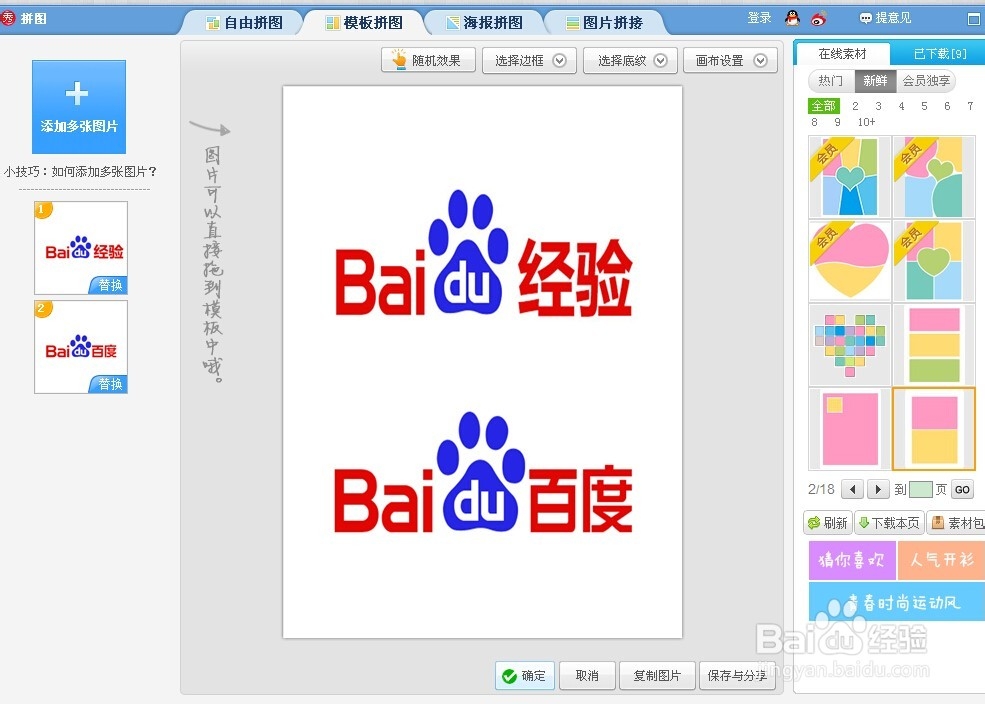This screenshot has height=704, width=985.
Task: Click the 刷新 refresh icon
Action: click(827, 522)
